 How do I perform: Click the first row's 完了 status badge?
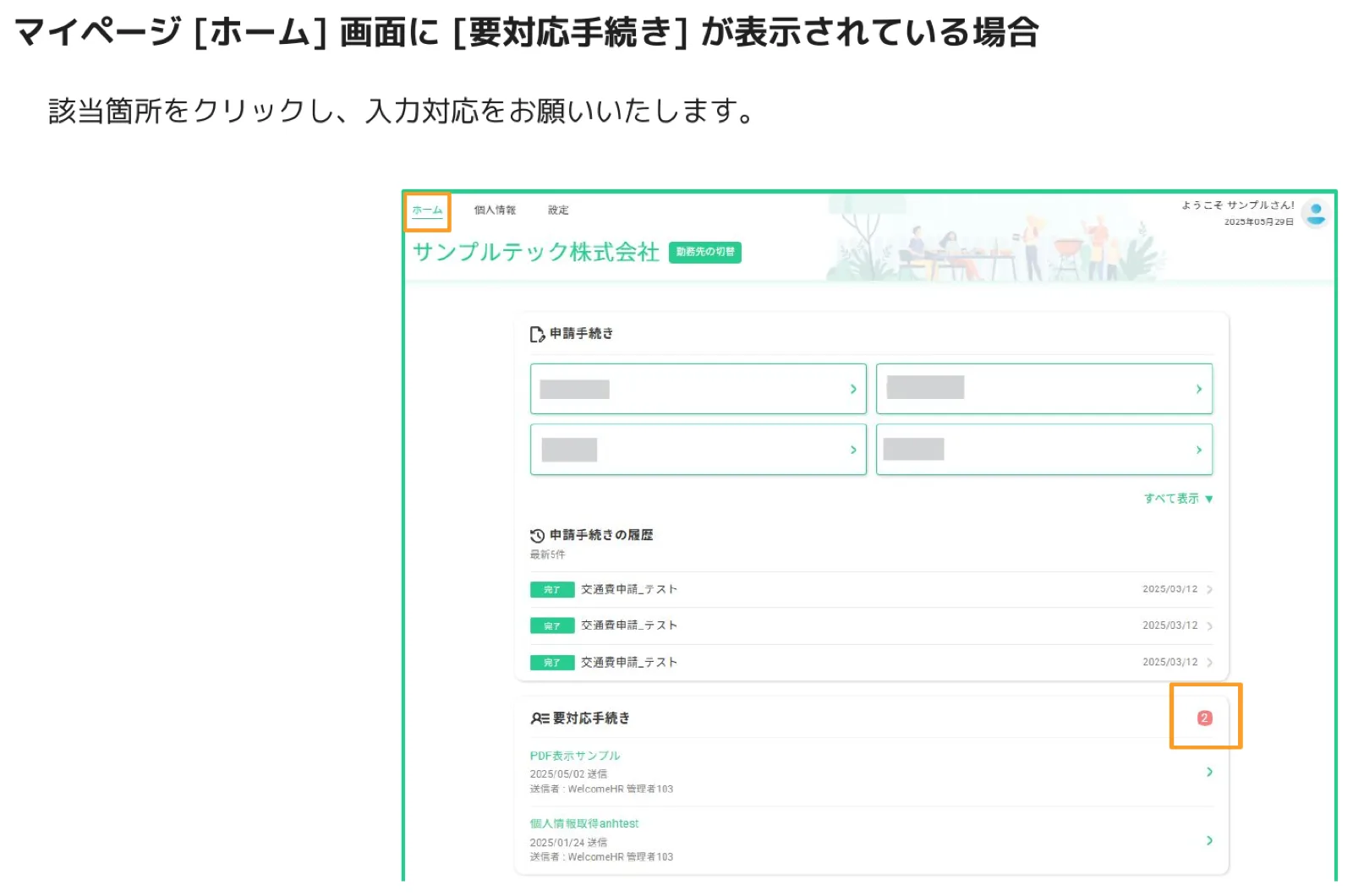point(552,590)
